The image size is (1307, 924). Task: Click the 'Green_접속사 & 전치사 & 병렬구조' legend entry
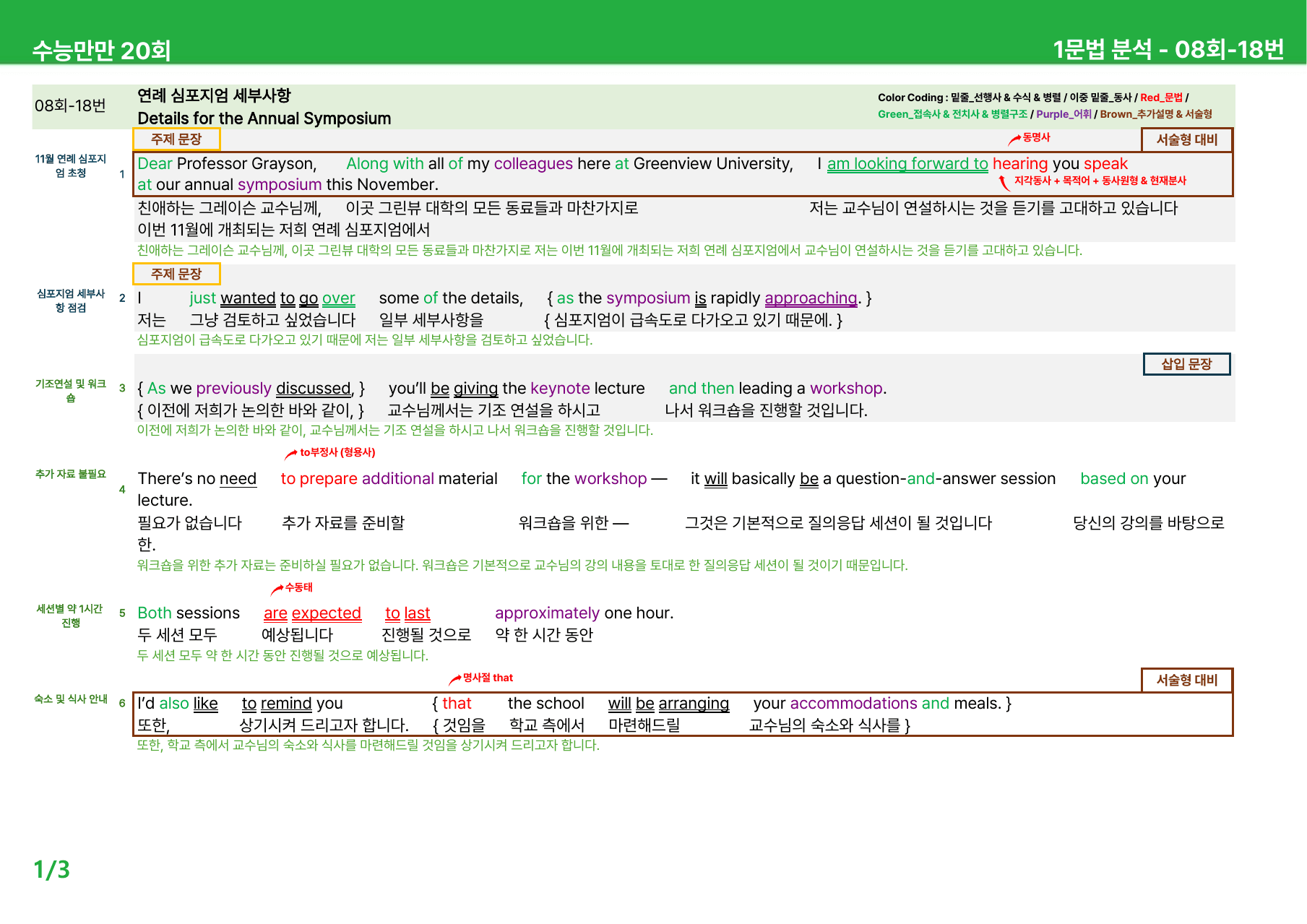[x=952, y=114]
